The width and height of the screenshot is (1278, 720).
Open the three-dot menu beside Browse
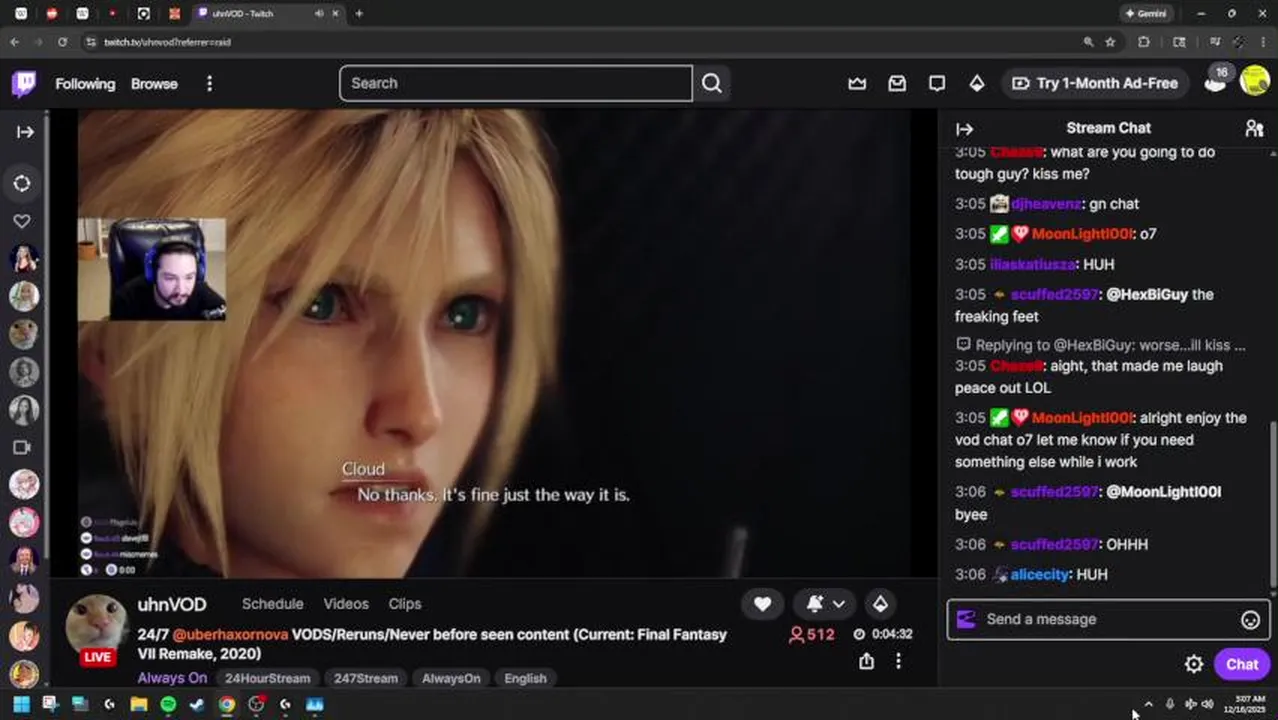[209, 84]
